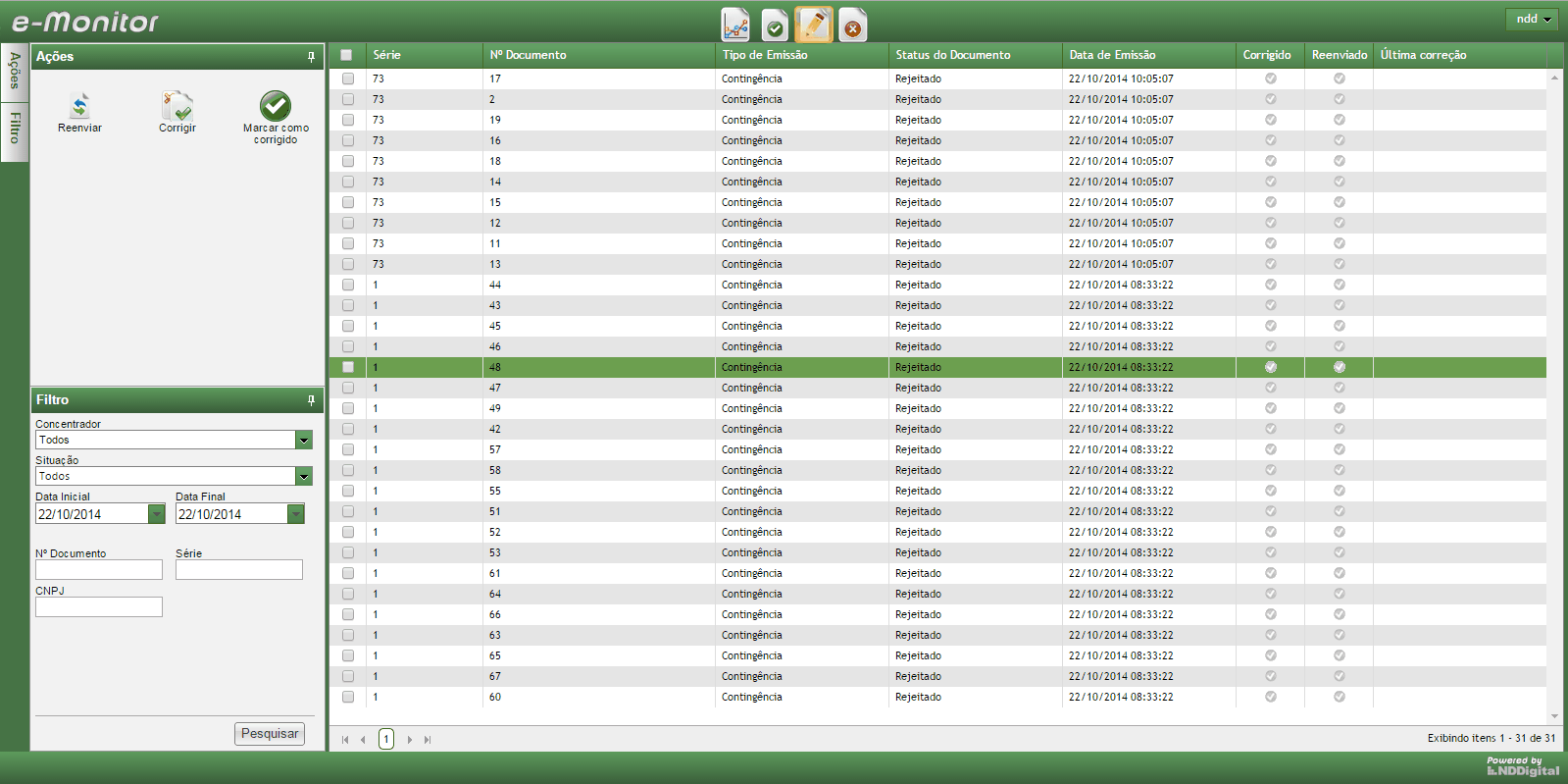Screen dimensions: 1568x784
Task: Click the Pesquisar button
Action: pos(270,734)
